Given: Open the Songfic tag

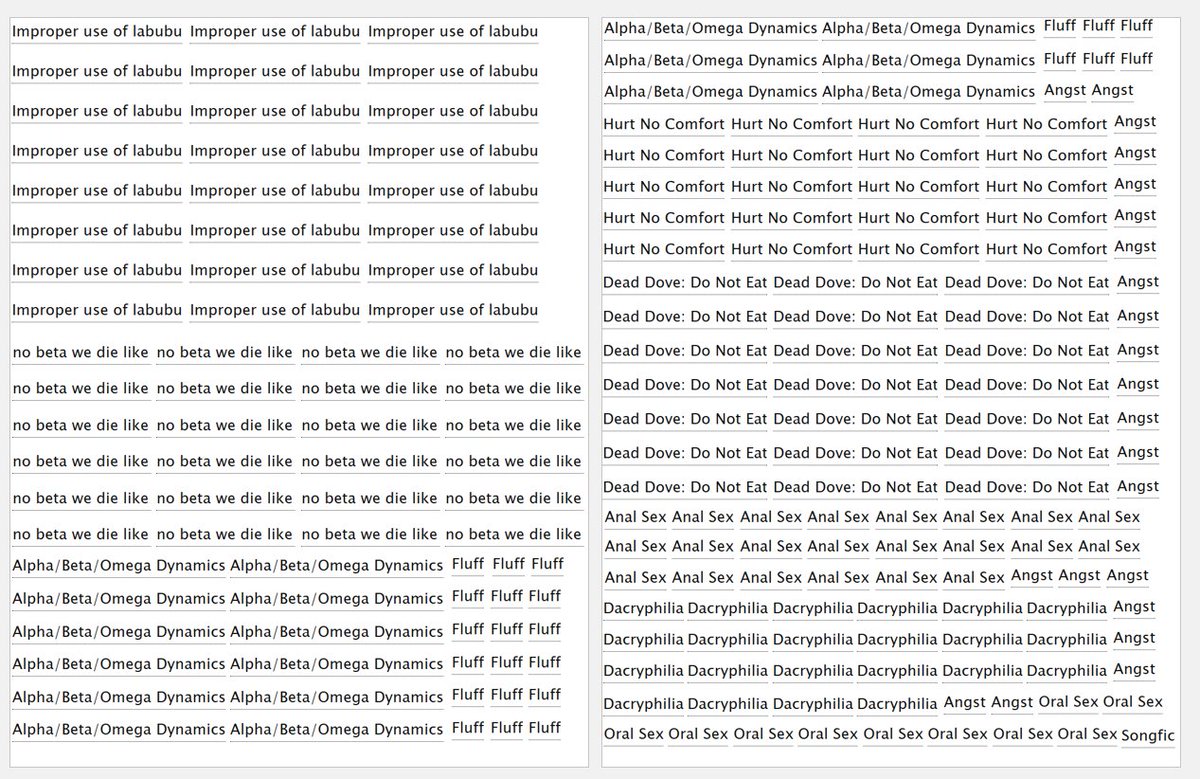Looking at the screenshot, I should 1148,735.
